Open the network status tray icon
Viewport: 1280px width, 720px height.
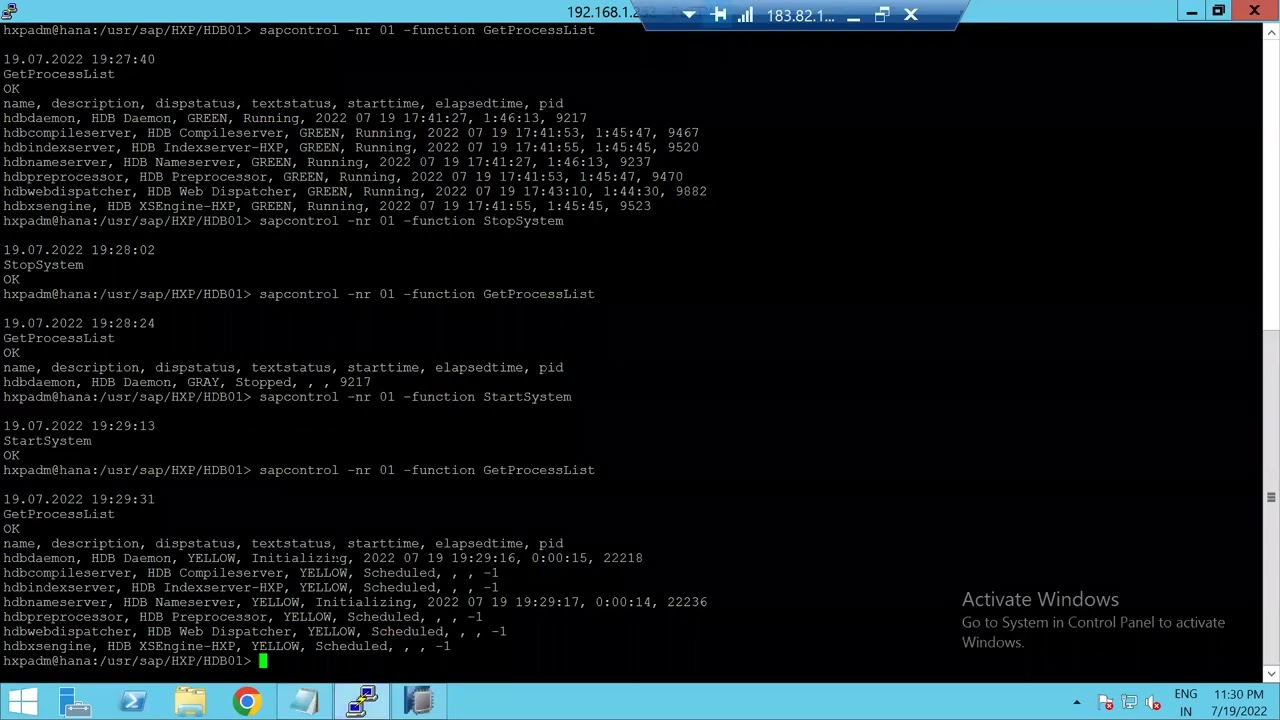click(x=1129, y=702)
